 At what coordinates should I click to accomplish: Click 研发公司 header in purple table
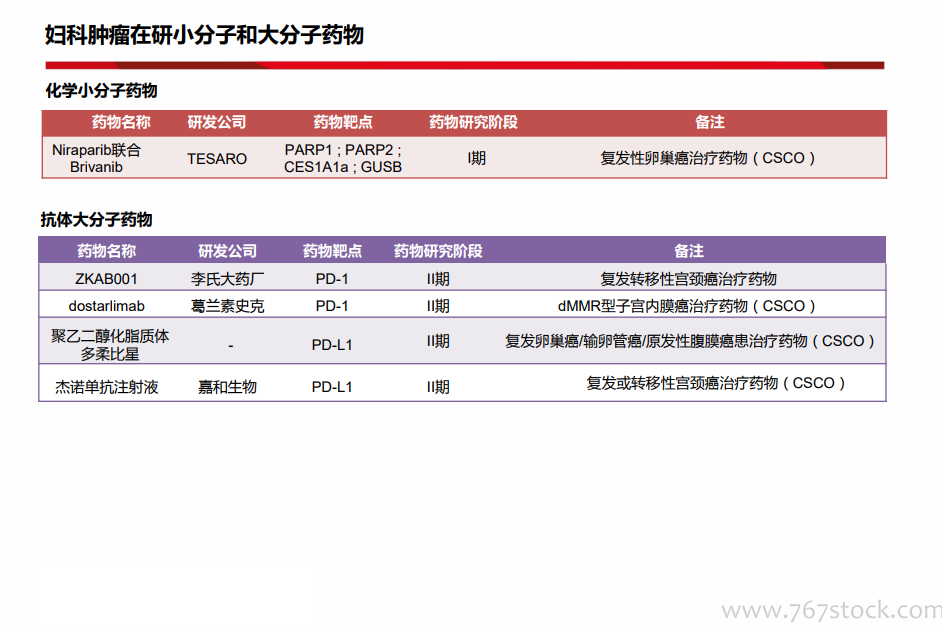pos(228,251)
